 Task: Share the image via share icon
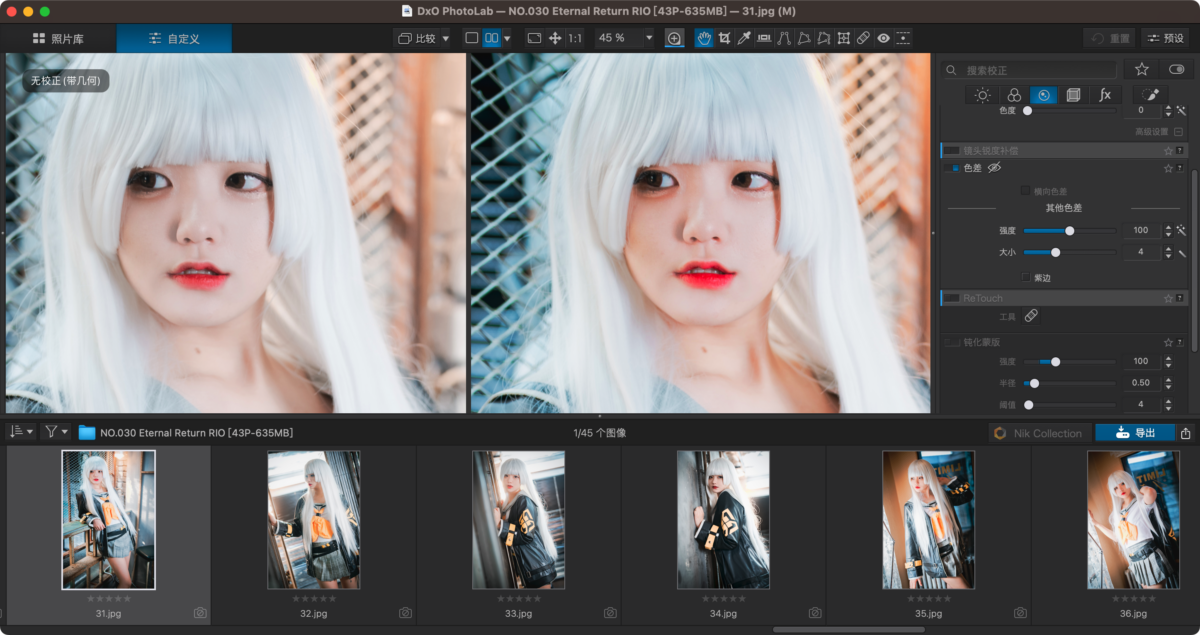tap(1185, 433)
